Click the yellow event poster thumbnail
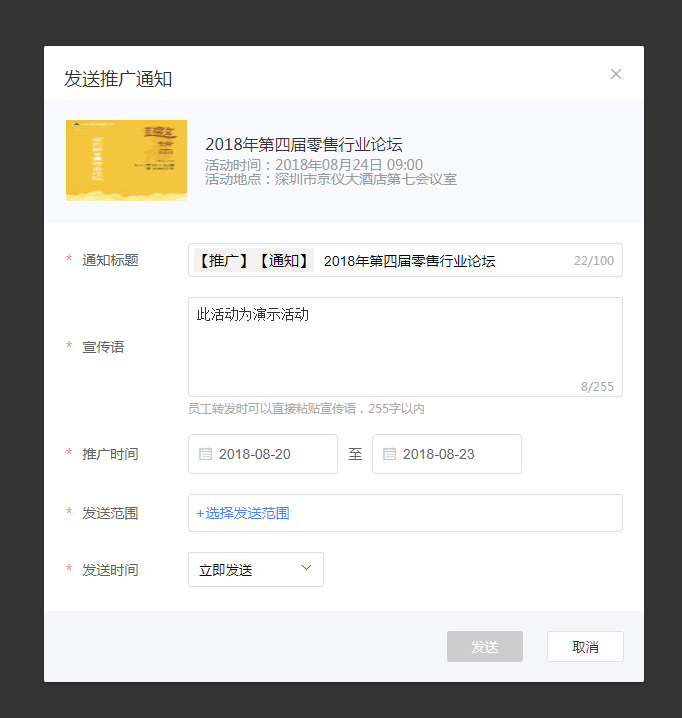 pyautogui.click(x=126, y=161)
